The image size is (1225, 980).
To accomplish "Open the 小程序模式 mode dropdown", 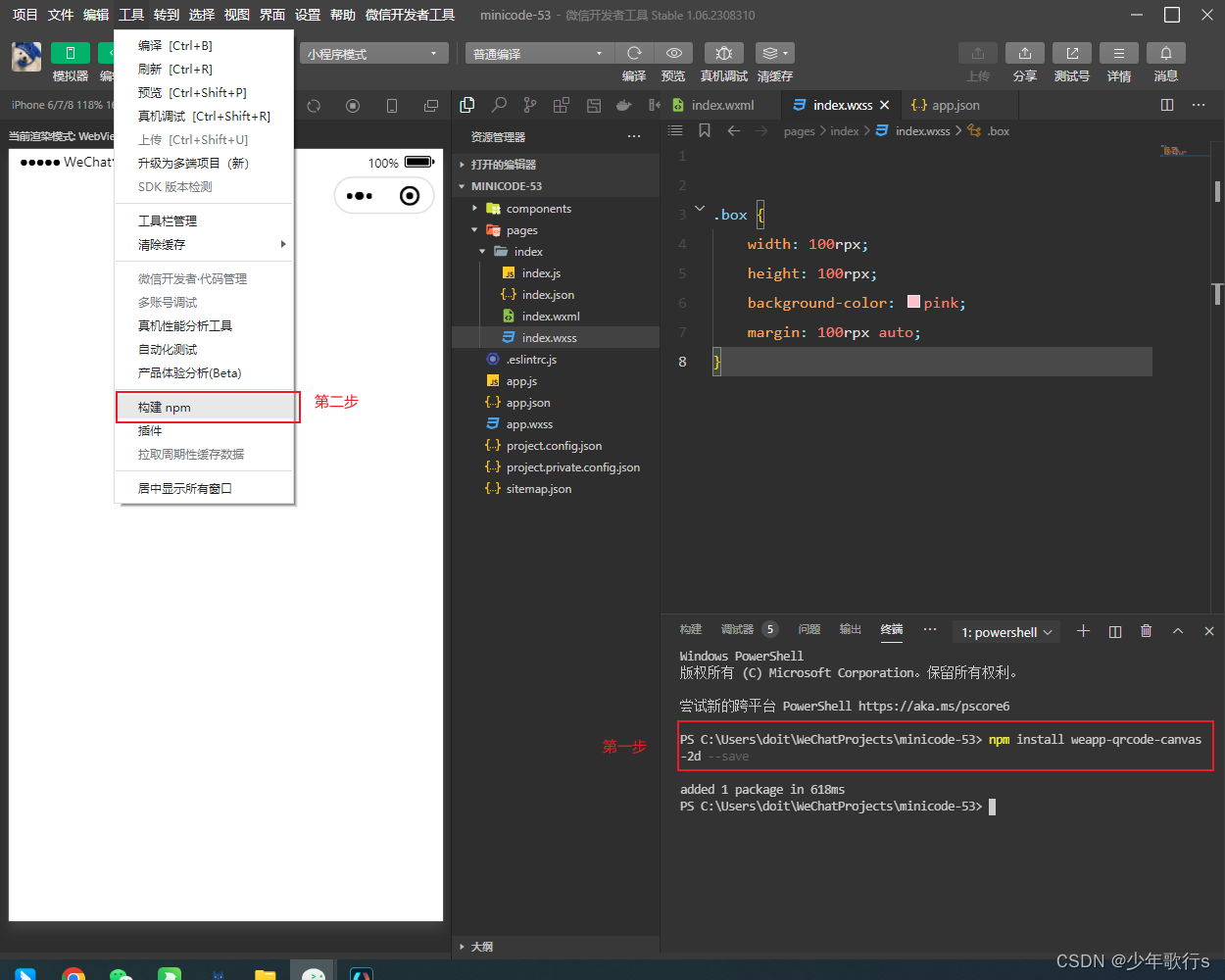I will pos(374,53).
